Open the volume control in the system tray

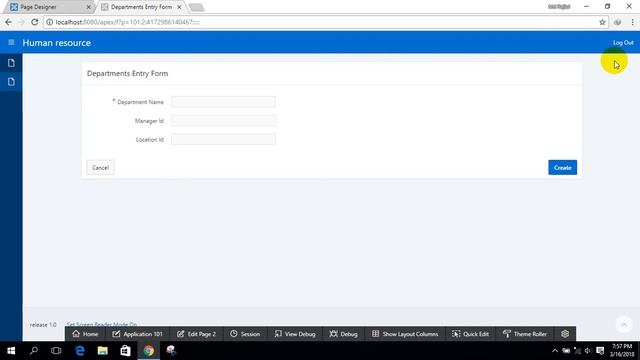point(588,351)
